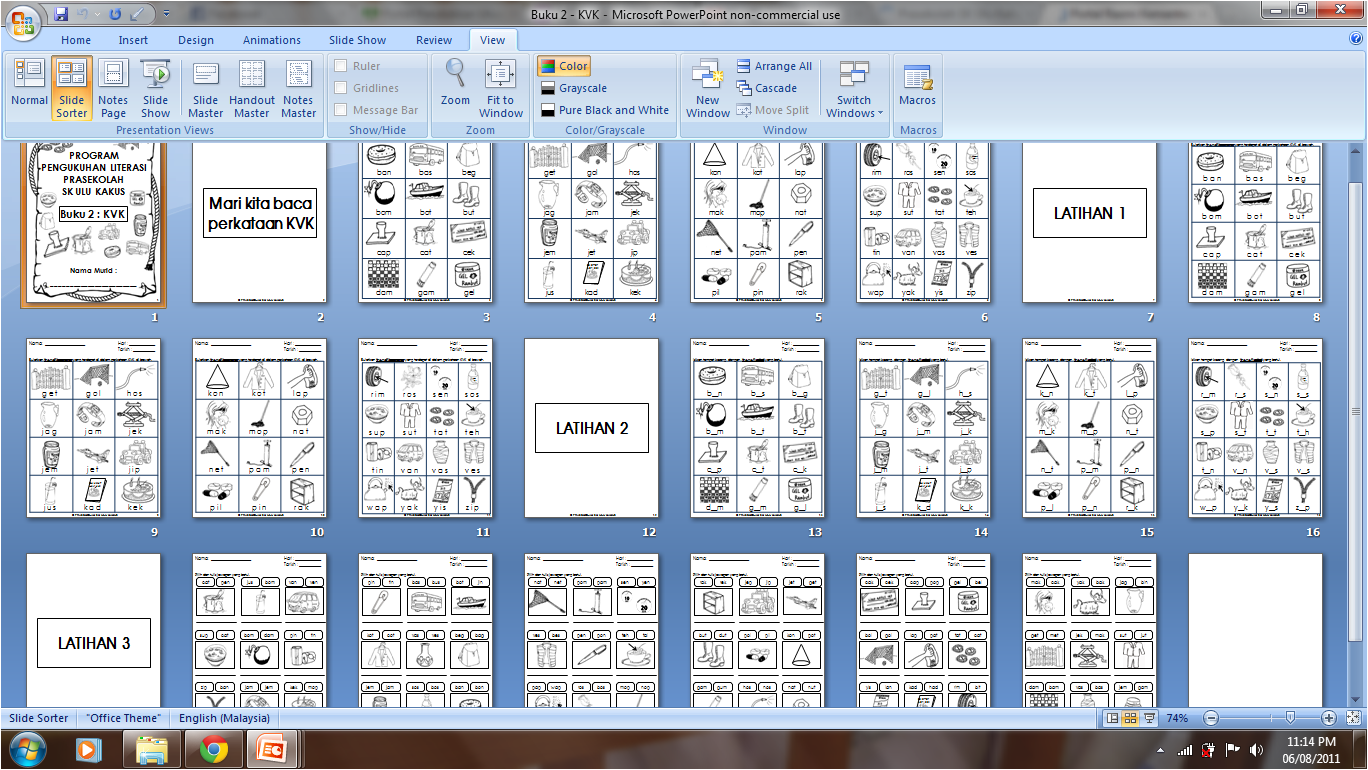Click the "Office Theme" status bar button
Viewport: 1368px width, 770px height.
[x=123, y=718]
